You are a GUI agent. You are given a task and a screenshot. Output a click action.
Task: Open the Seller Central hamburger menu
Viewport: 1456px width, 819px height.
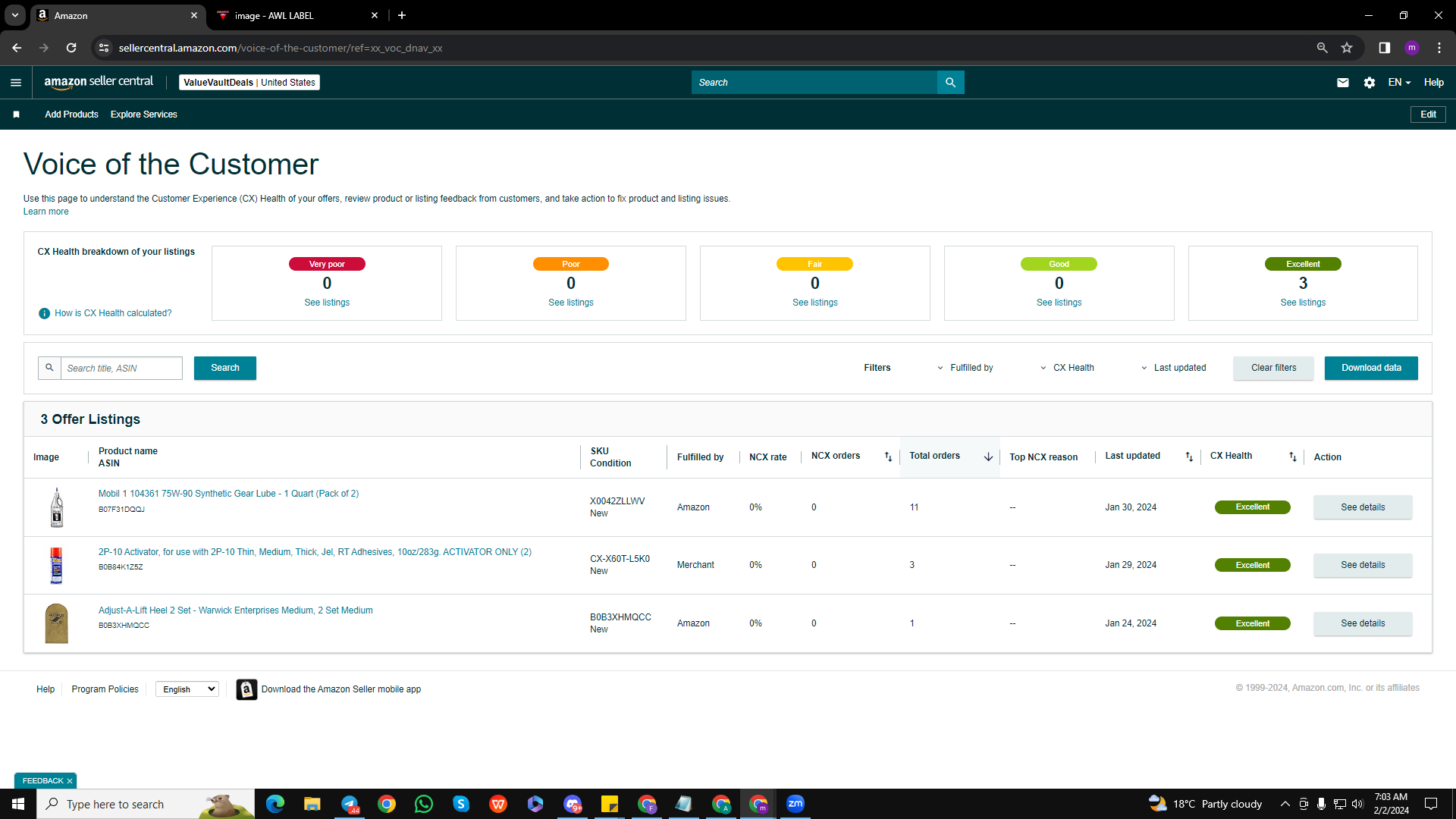coord(16,83)
